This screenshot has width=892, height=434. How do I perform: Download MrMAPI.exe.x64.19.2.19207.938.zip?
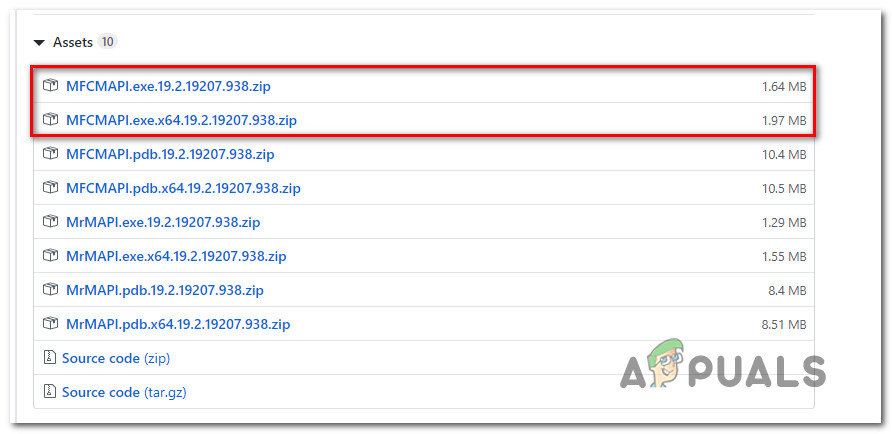point(176,257)
